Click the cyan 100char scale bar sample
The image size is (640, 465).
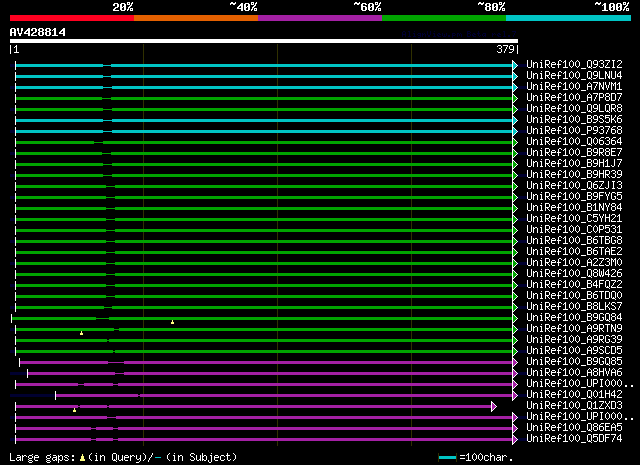pos(447,457)
